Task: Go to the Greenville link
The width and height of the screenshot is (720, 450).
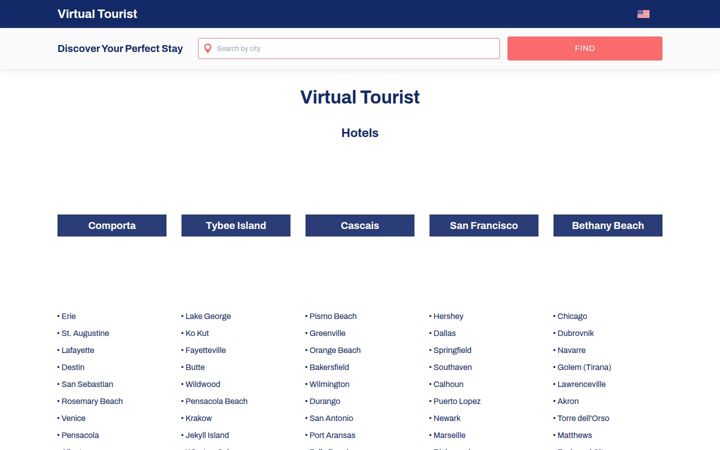Action: tap(327, 333)
